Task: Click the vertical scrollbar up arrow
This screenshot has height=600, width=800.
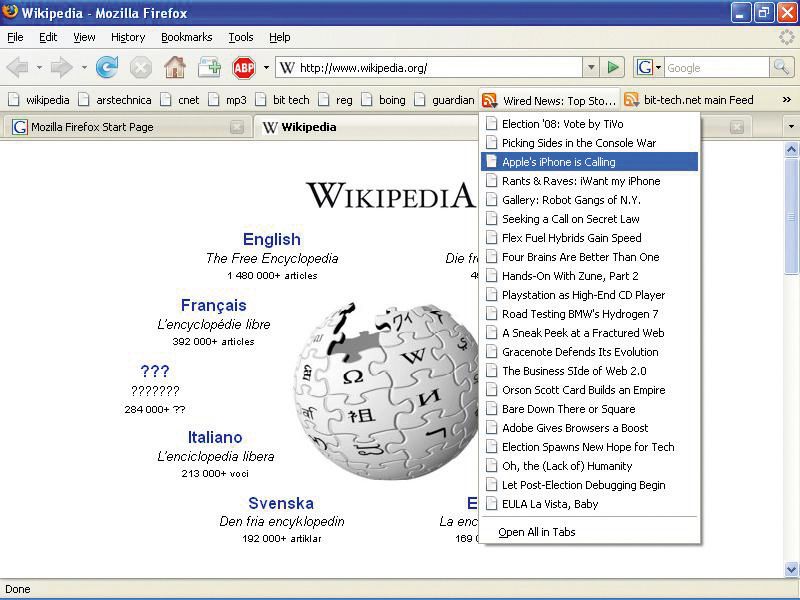Action: click(791, 149)
